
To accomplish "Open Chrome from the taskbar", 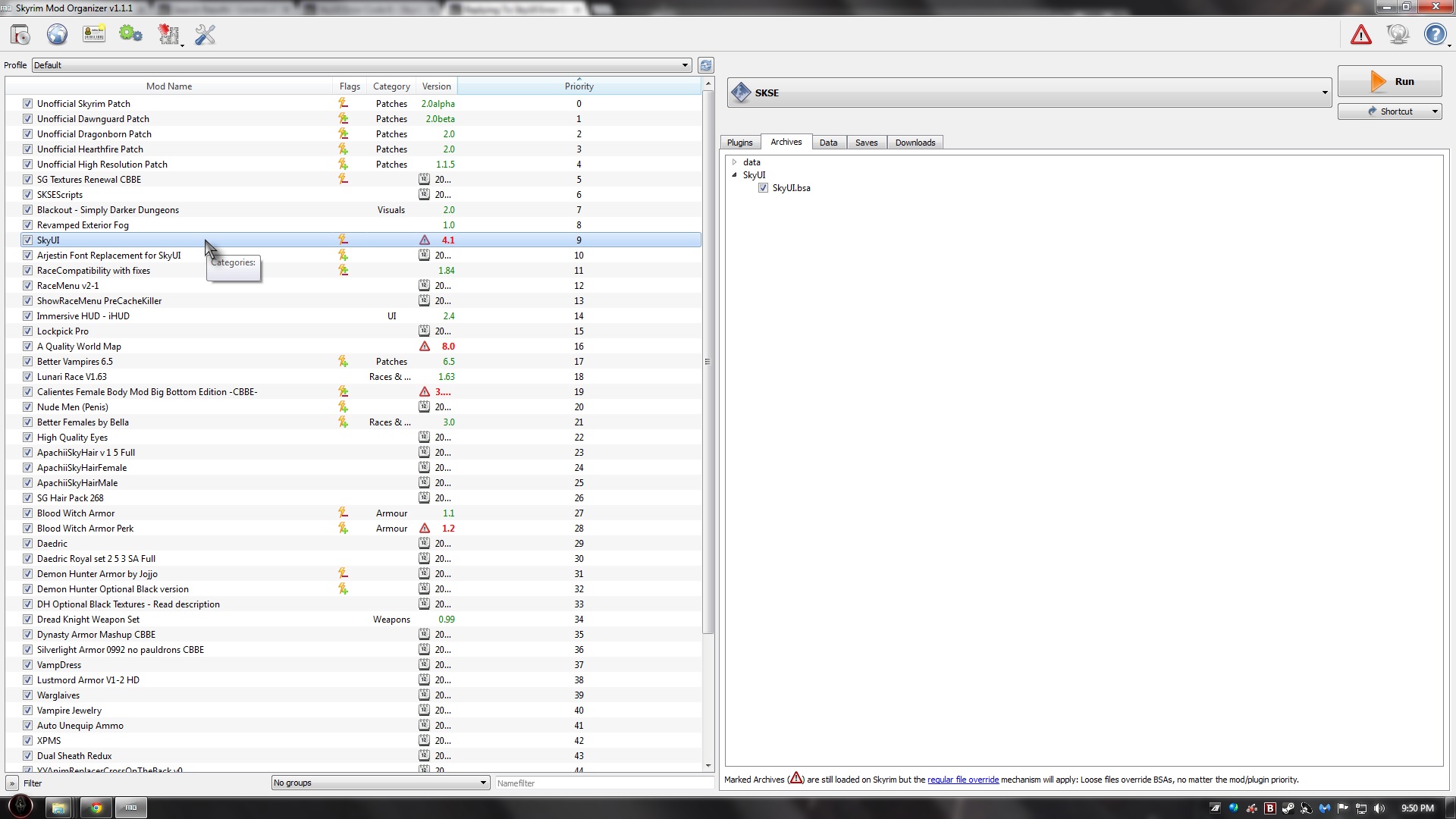I will tap(96, 808).
